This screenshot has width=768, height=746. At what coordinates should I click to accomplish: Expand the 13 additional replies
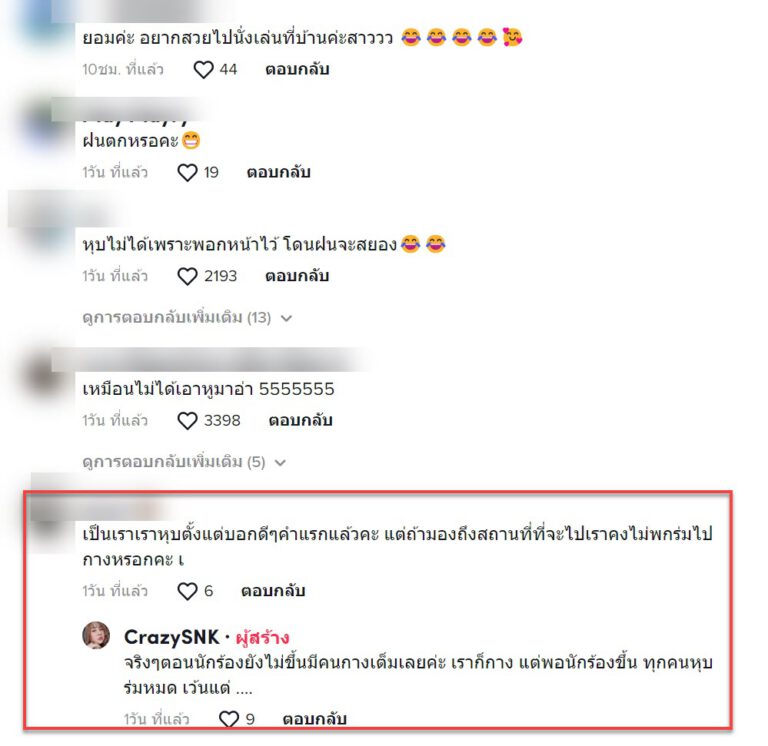[x=187, y=318]
